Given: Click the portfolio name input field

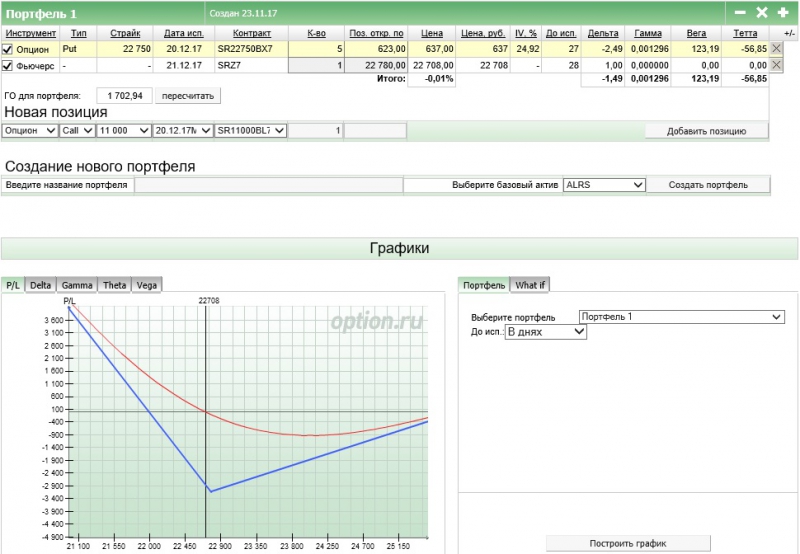Looking at the screenshot, I should [268, 185].
